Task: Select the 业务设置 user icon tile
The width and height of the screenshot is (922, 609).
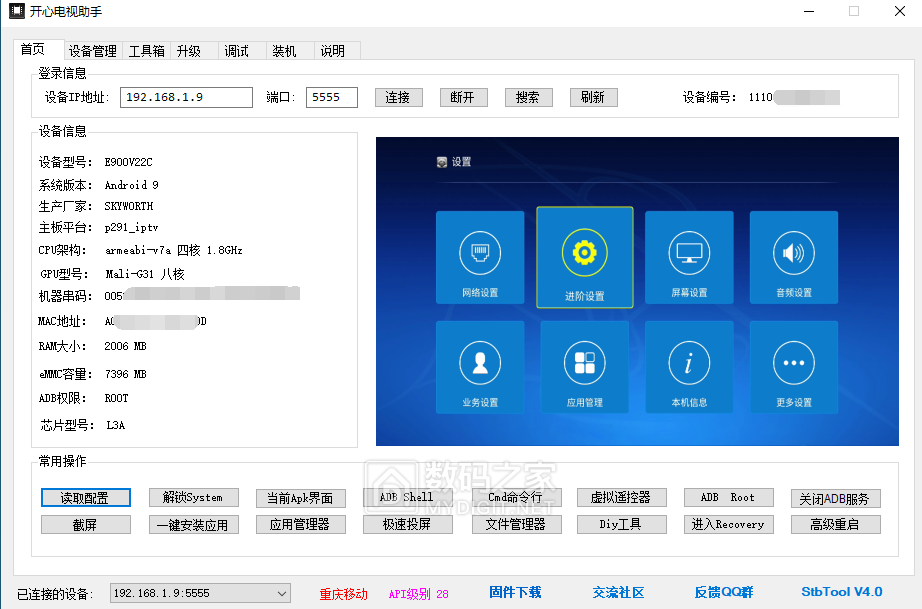Action: coord(480,367)
